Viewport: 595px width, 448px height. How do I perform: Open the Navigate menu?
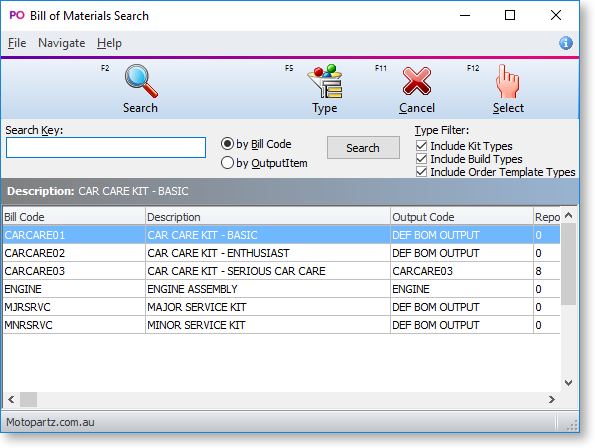pos(61,43)
